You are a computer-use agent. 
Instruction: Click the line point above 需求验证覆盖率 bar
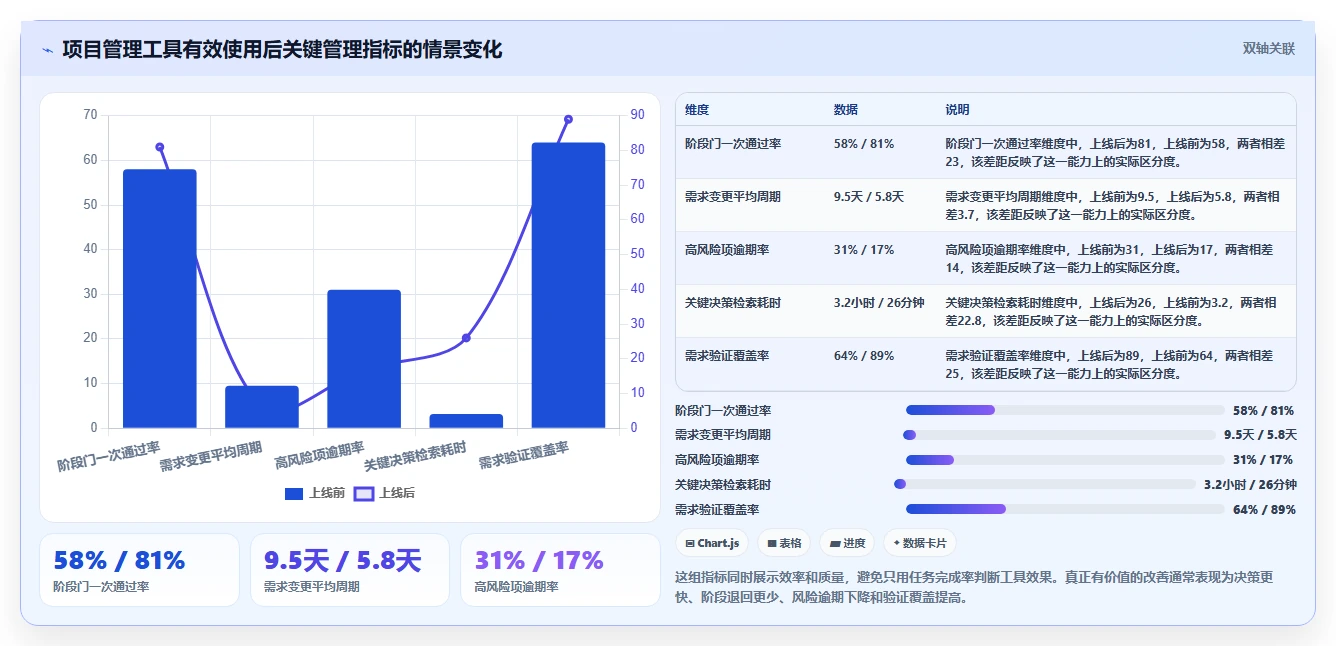pos(568,119)
